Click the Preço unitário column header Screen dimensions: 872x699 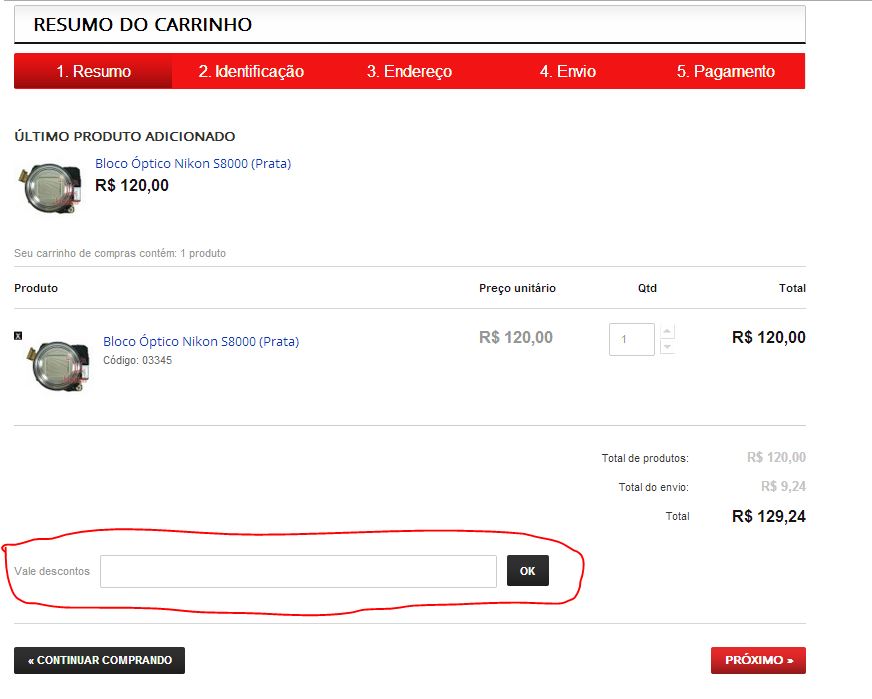coord(517,288)
